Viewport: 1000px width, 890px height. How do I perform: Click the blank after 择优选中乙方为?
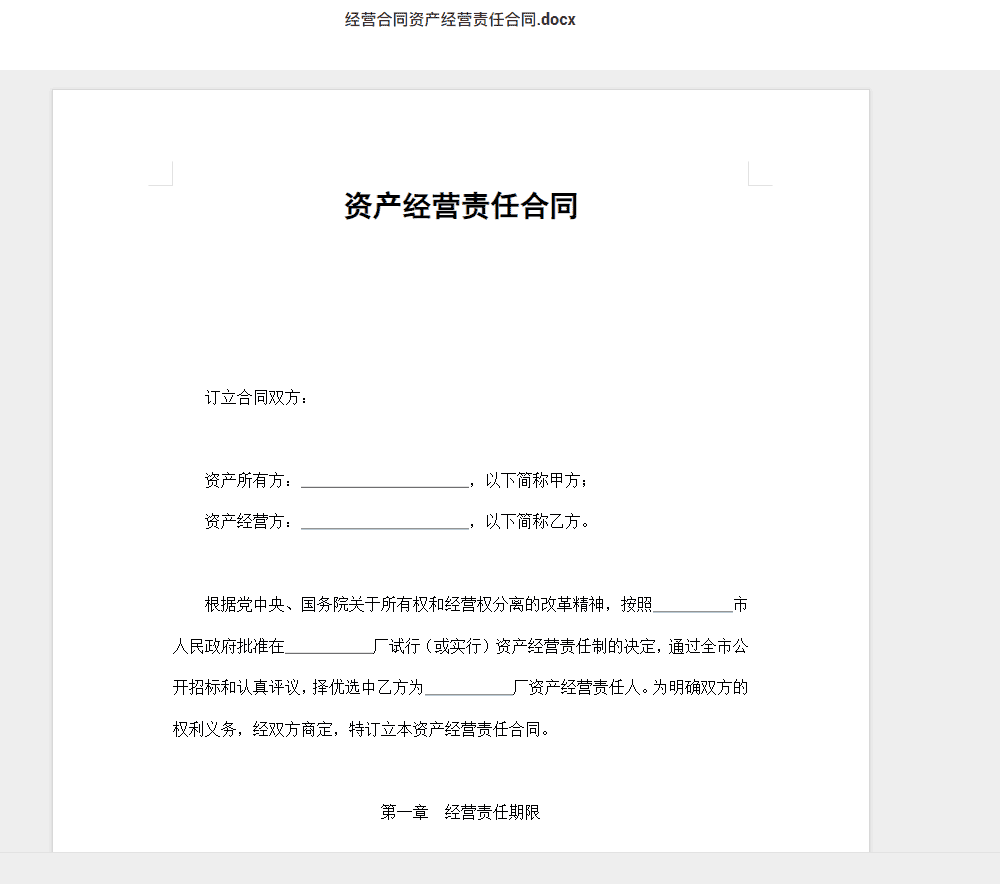click(x=469, y=689)
